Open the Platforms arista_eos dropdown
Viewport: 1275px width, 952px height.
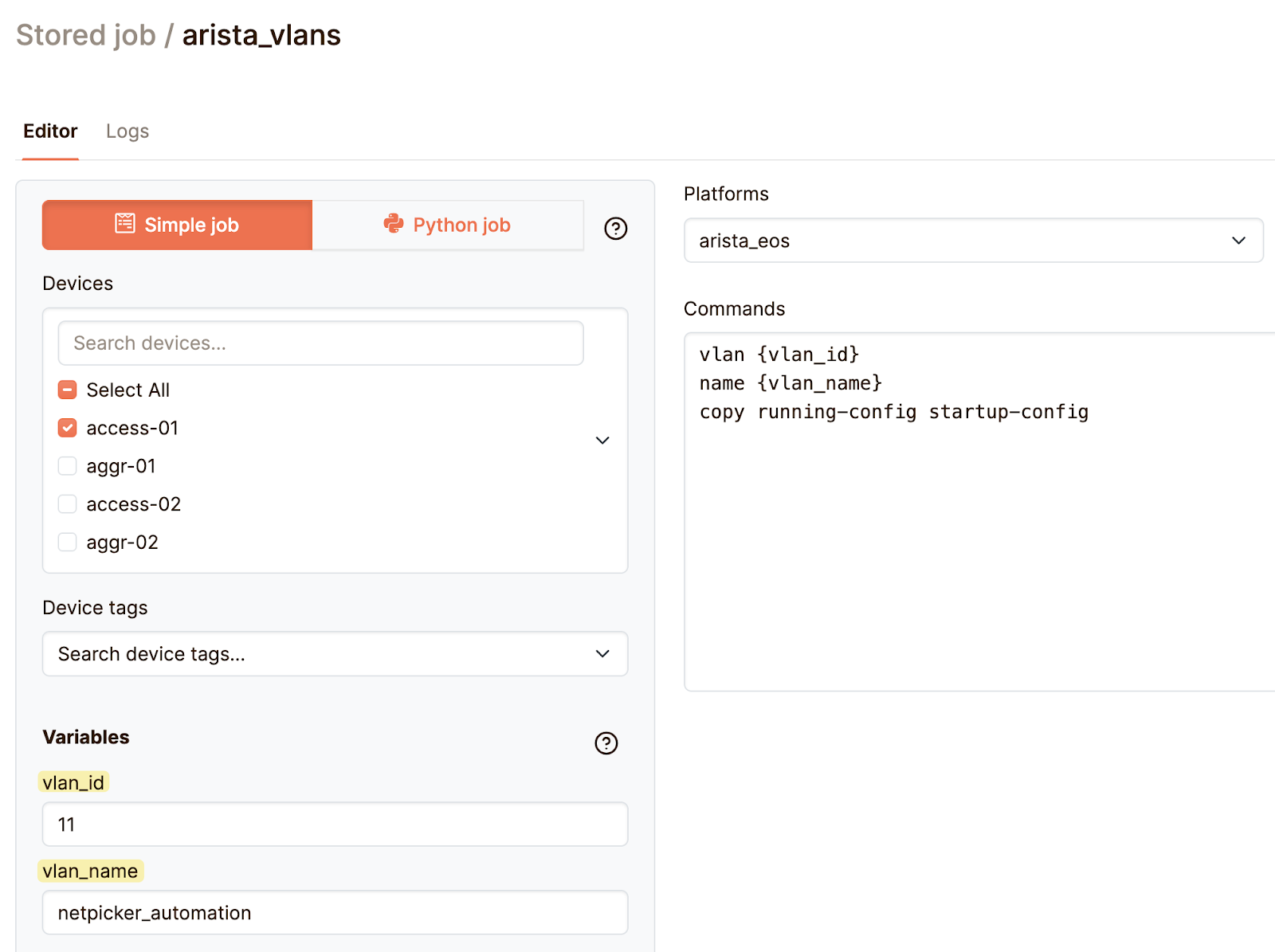(972, 241)
